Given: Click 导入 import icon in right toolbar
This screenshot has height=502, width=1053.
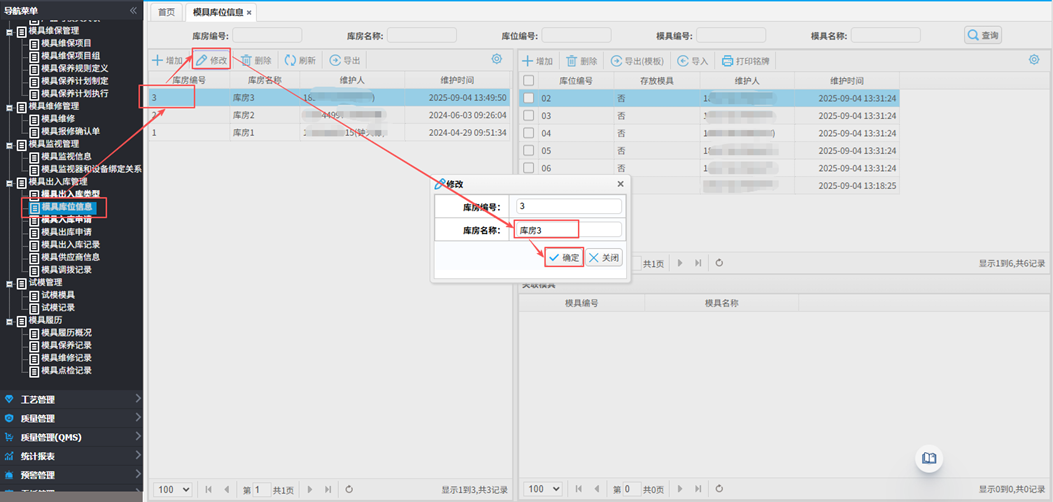Looking at the screenshot, I should coord(692,61).
